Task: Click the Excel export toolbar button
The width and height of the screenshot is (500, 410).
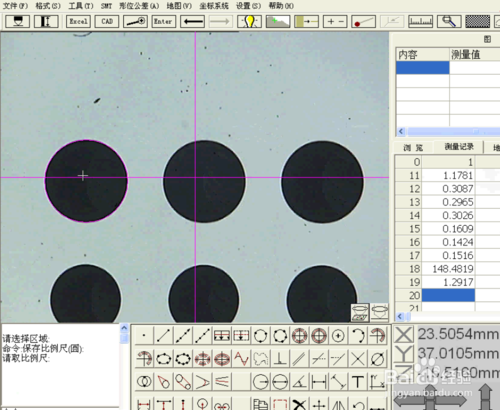Action: tap(78, 21)
